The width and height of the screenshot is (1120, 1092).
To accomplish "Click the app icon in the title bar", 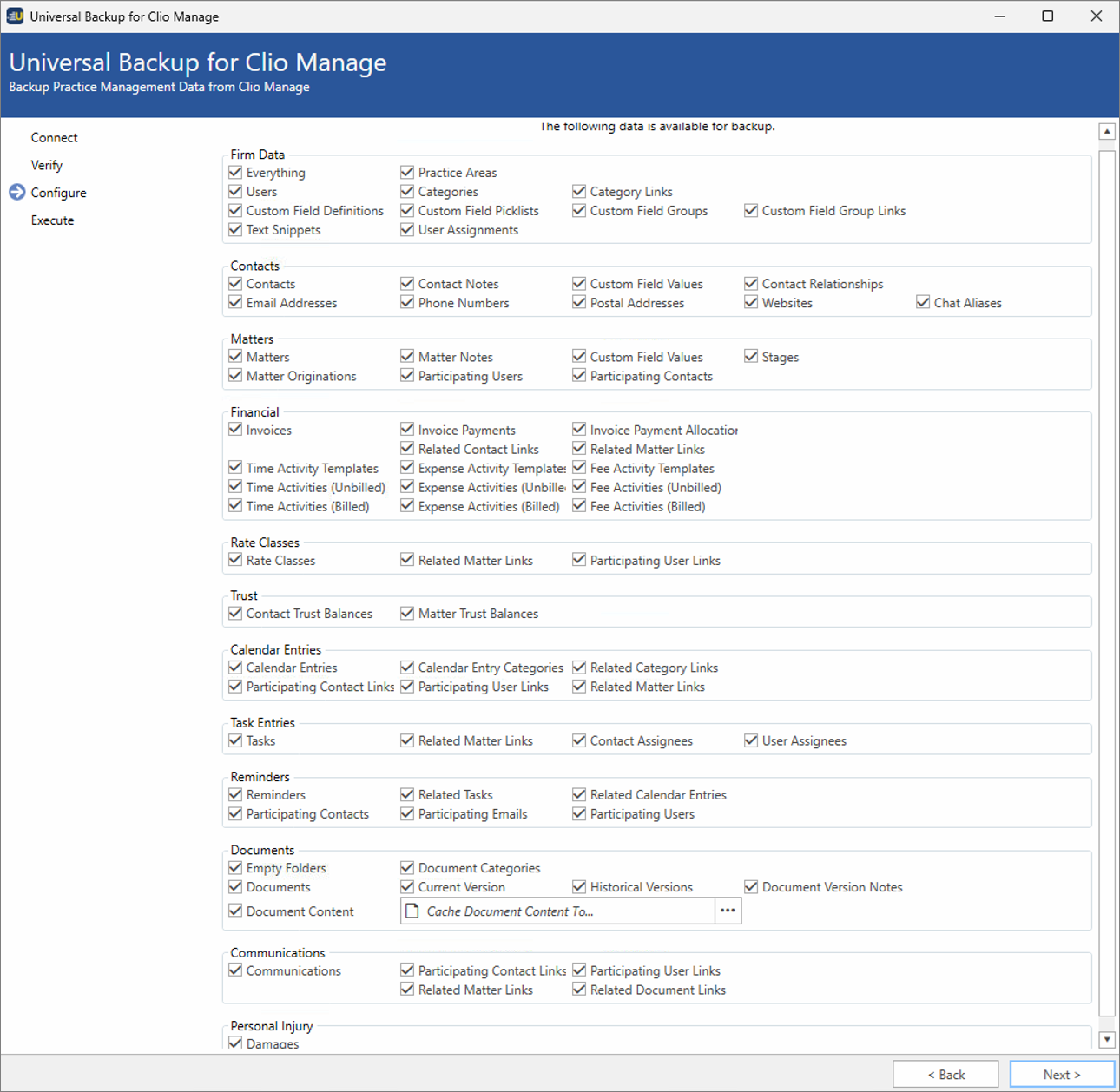I will pyautogui.click(x=15, y=16).
